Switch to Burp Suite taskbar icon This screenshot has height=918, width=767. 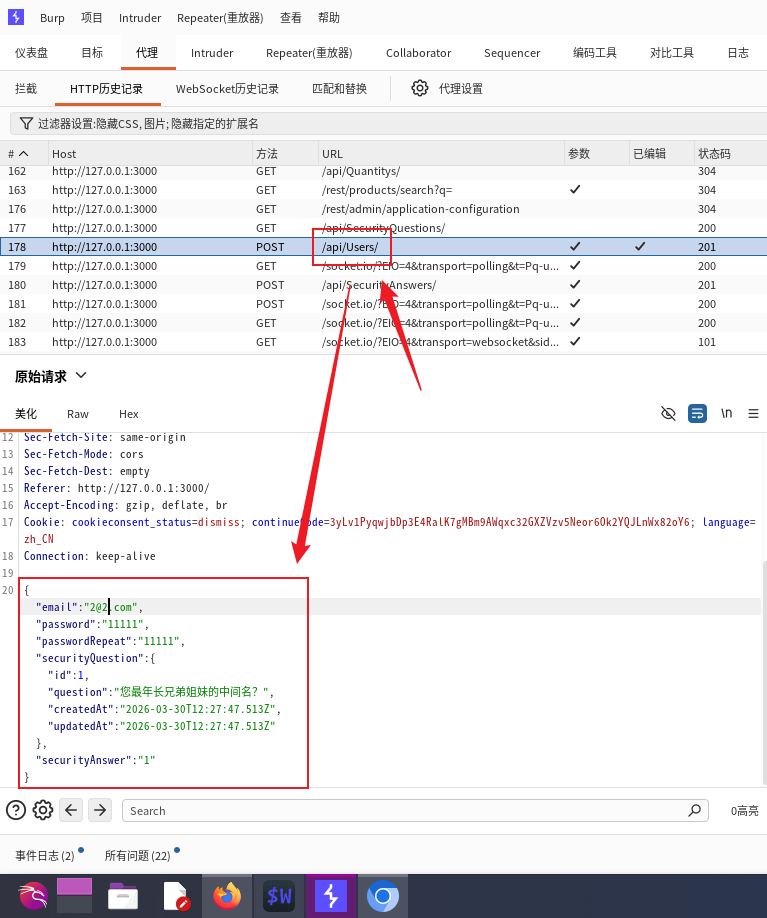331,896
